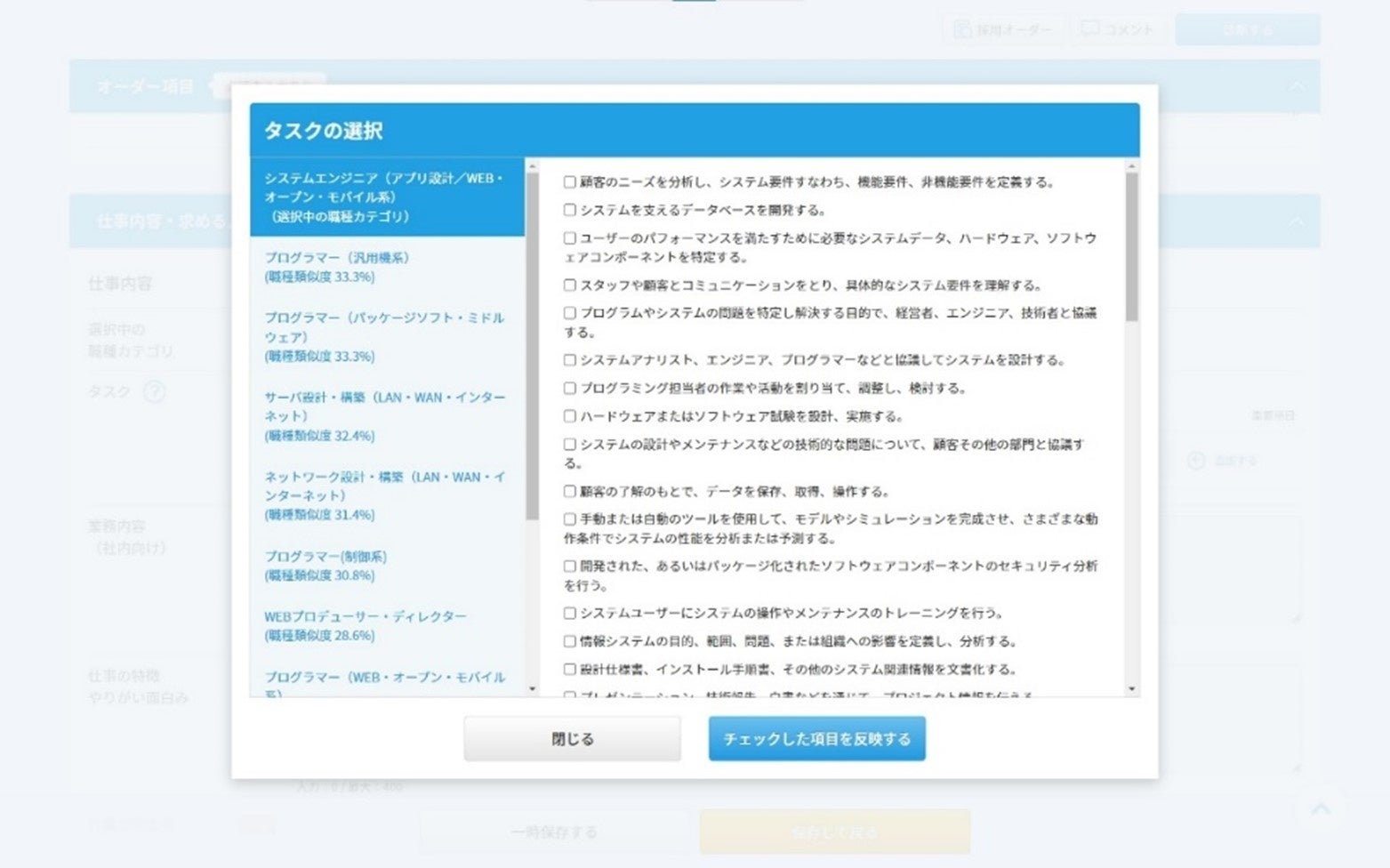Viewport: 1390px width, 868px height.
Task: Click the blue top-right button in background
Action: click(1247, 29)
